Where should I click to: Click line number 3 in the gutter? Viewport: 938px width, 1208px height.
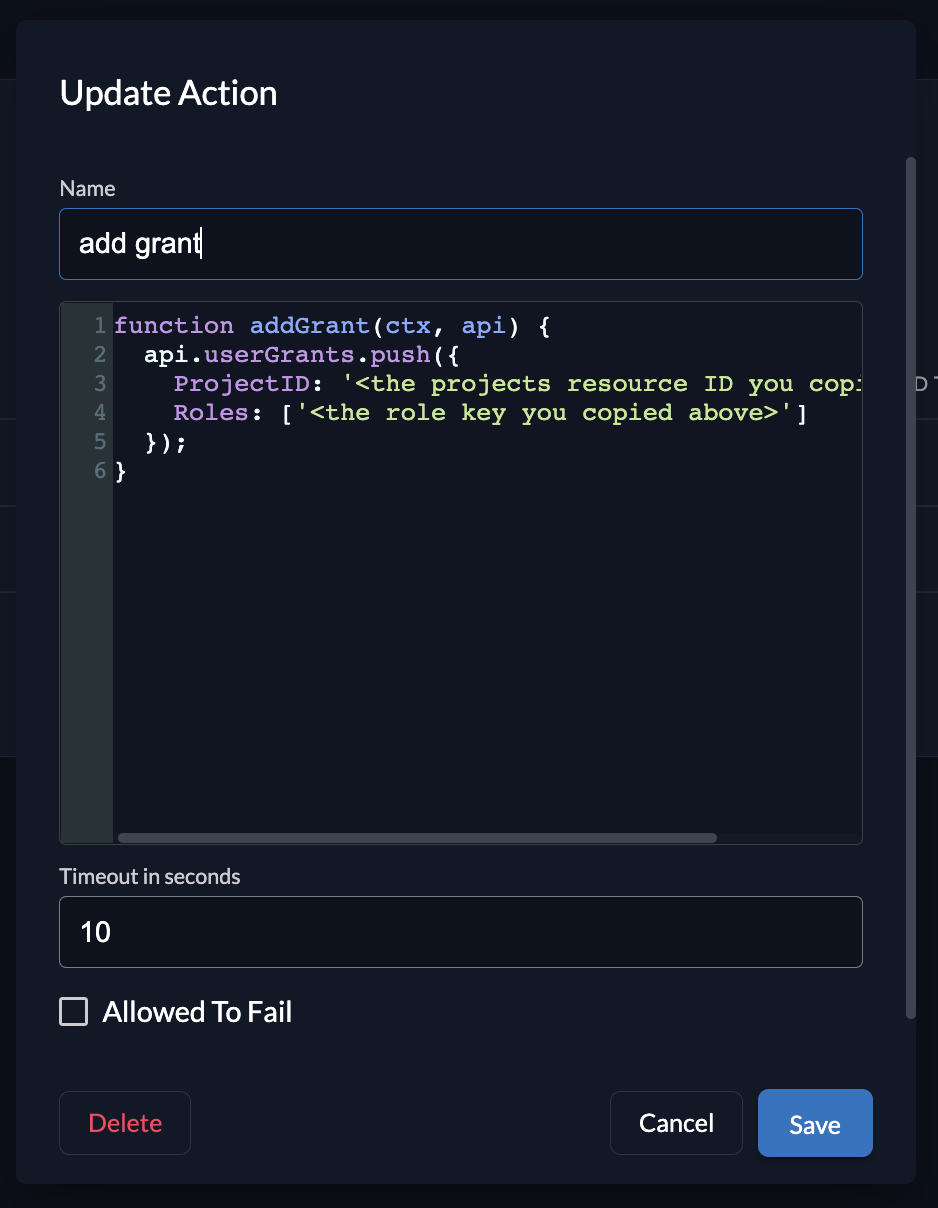[x=100, y=384]
